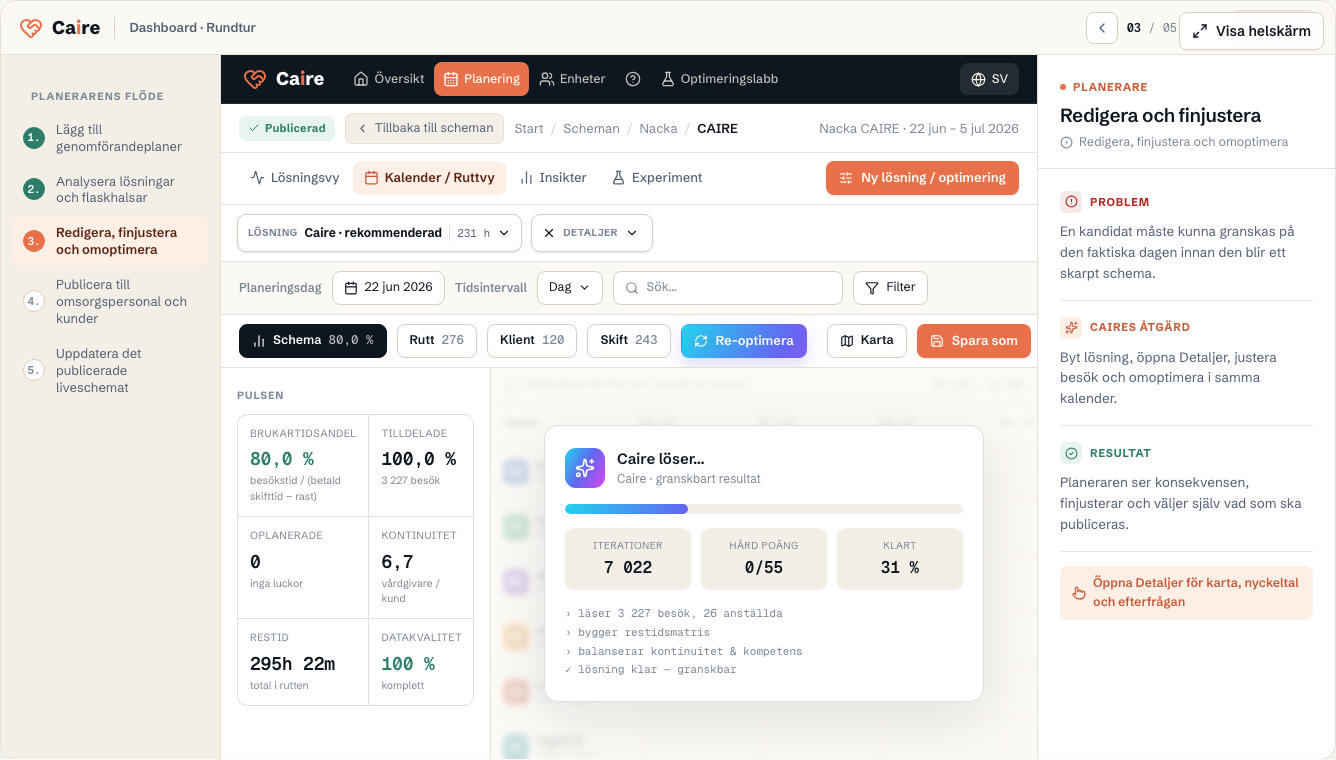Click the Resultat checkmark icon

(x=1071, y=453)
